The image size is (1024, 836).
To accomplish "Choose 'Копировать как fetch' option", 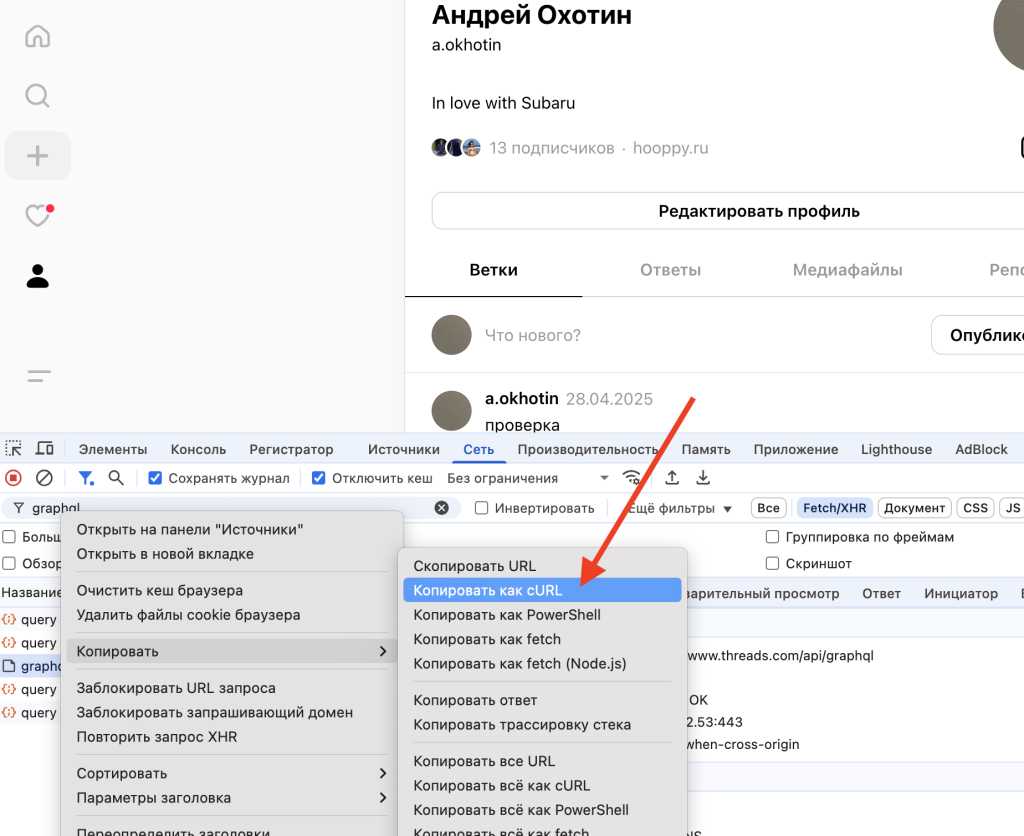I will tap(487, 639).
